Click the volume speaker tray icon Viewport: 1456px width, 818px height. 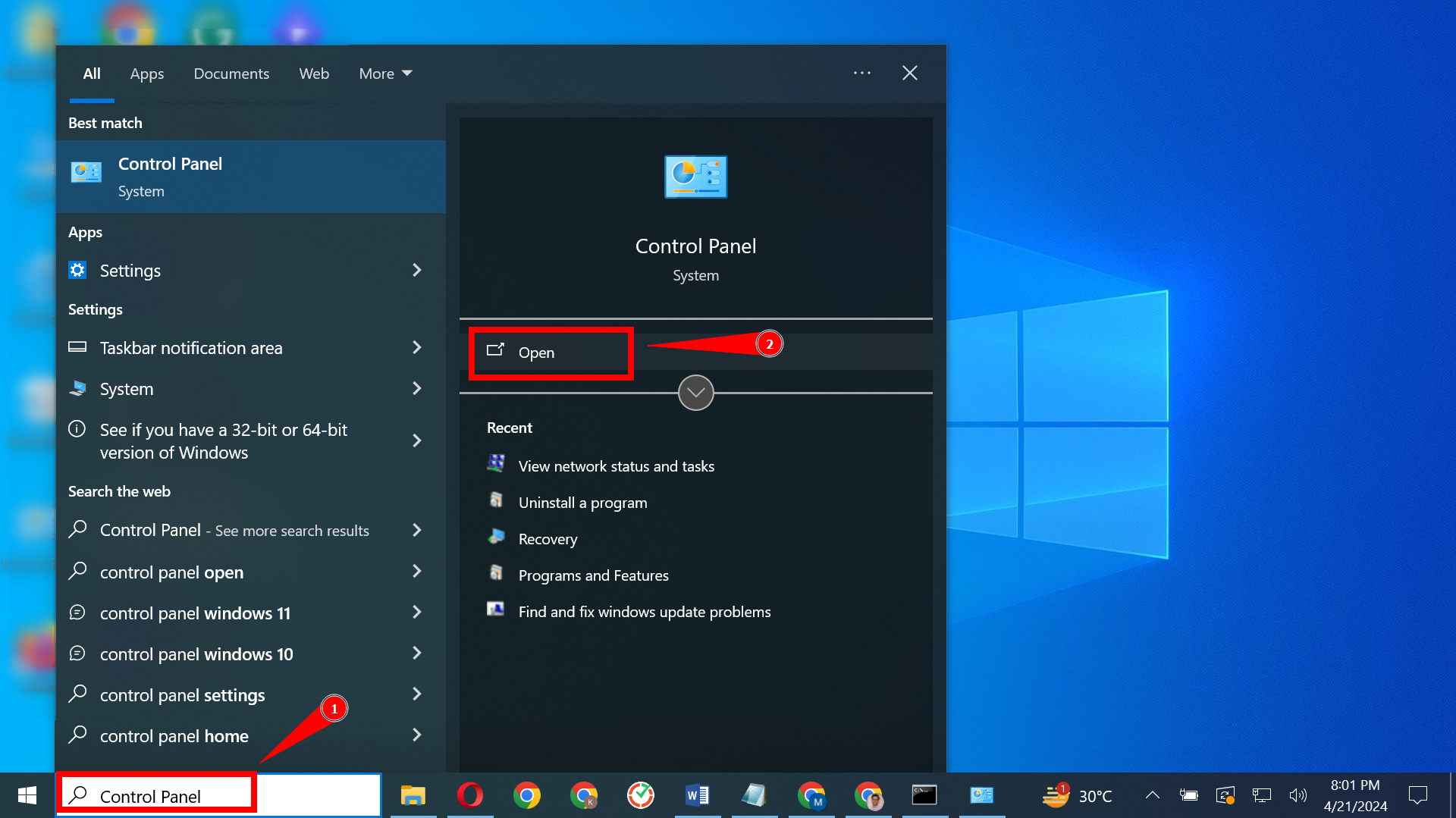[1298, 795]
